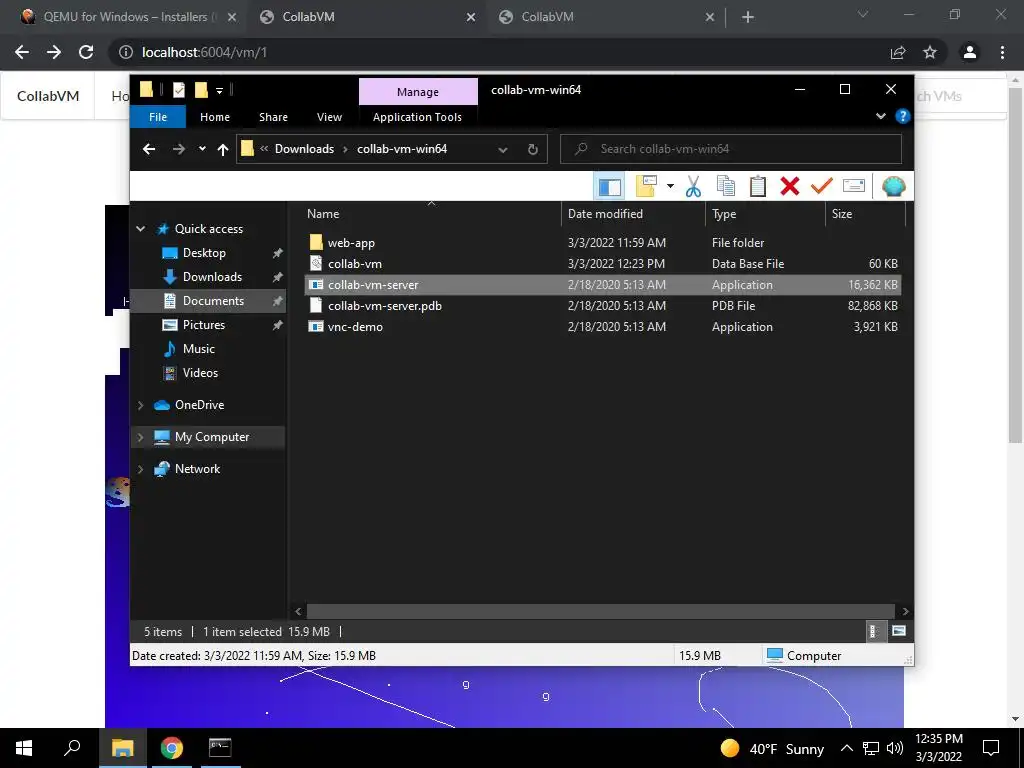The height and width of the screenshot is (768, 1024).
Task: Select the collab-vm-server application row
Action: [603, 285]
